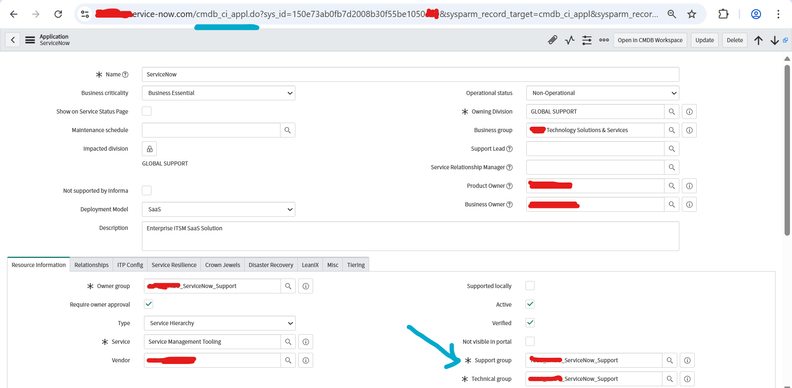The image size is (792, 388).
Task: Click into the Name input field
Action: [x=411, y=74]
